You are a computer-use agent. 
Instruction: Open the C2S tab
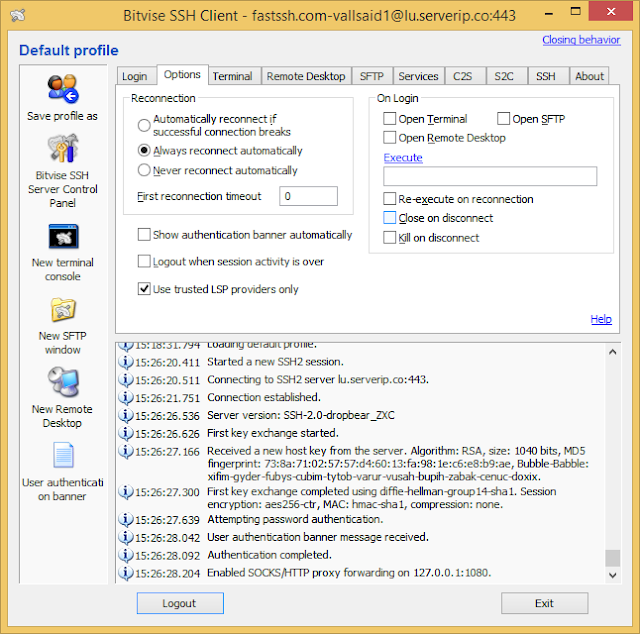click(463, 76)
